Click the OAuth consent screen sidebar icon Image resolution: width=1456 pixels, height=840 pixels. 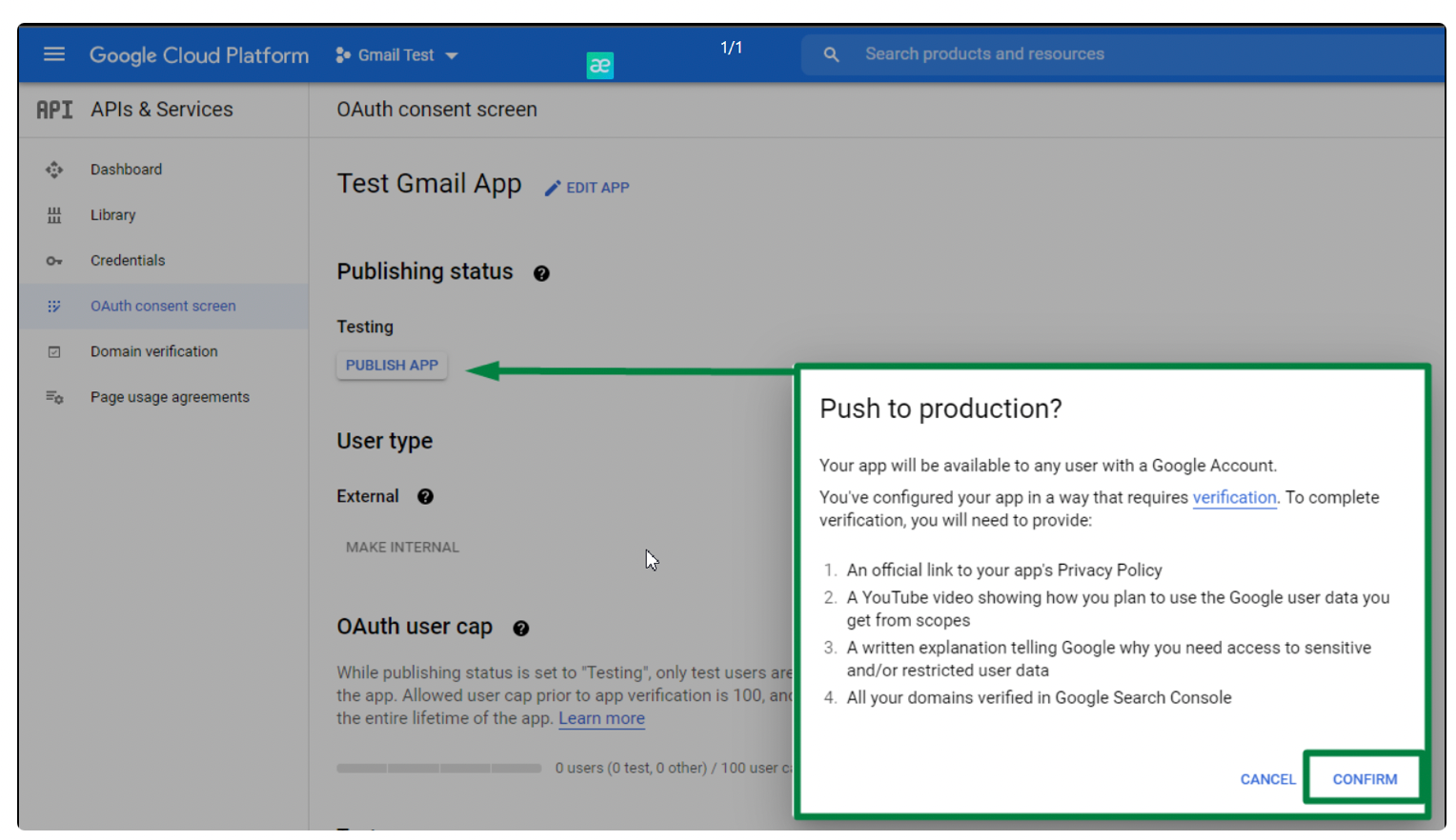tap(54, 307)
